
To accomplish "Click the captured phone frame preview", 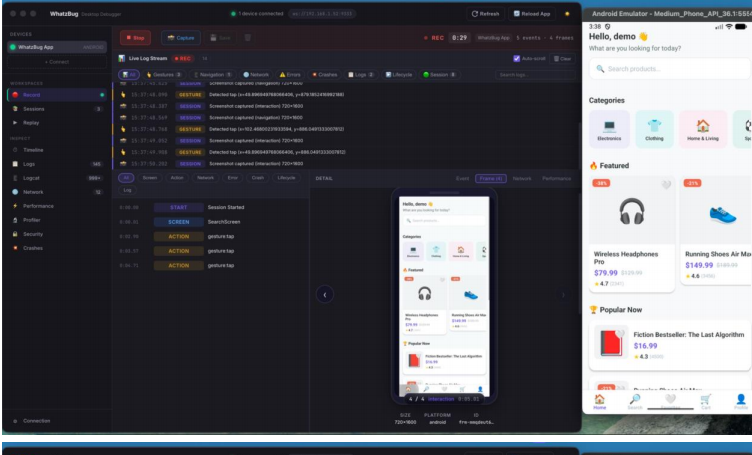I will coord(444,295).
